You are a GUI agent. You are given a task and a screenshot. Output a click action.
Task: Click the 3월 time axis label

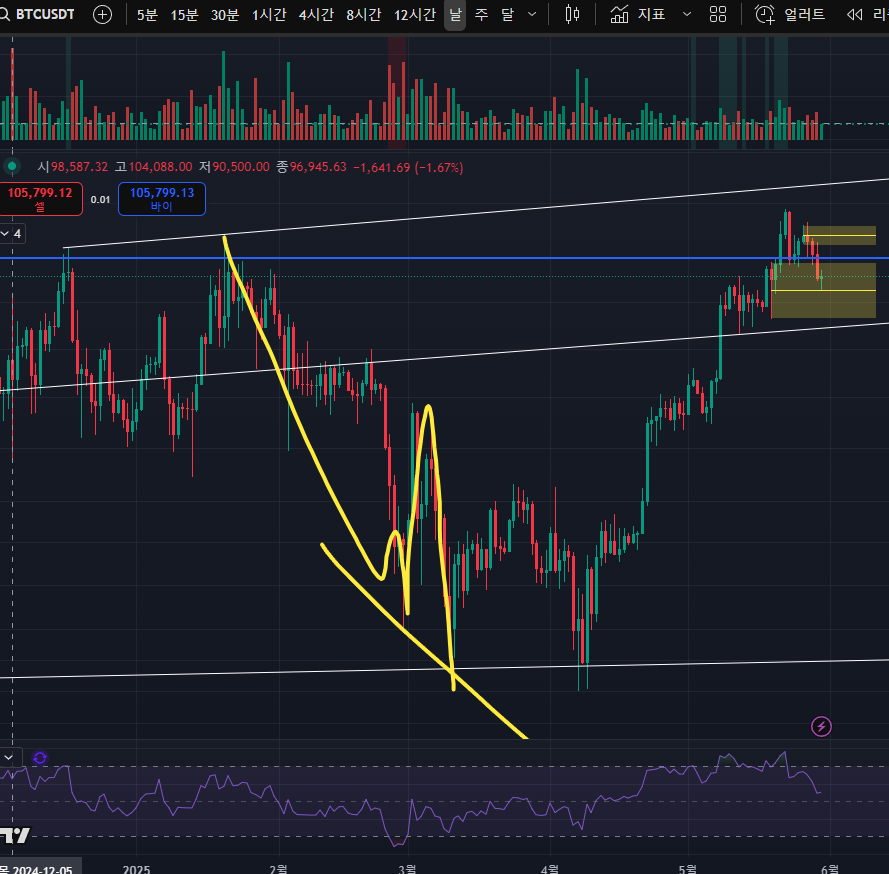point(408,869)
